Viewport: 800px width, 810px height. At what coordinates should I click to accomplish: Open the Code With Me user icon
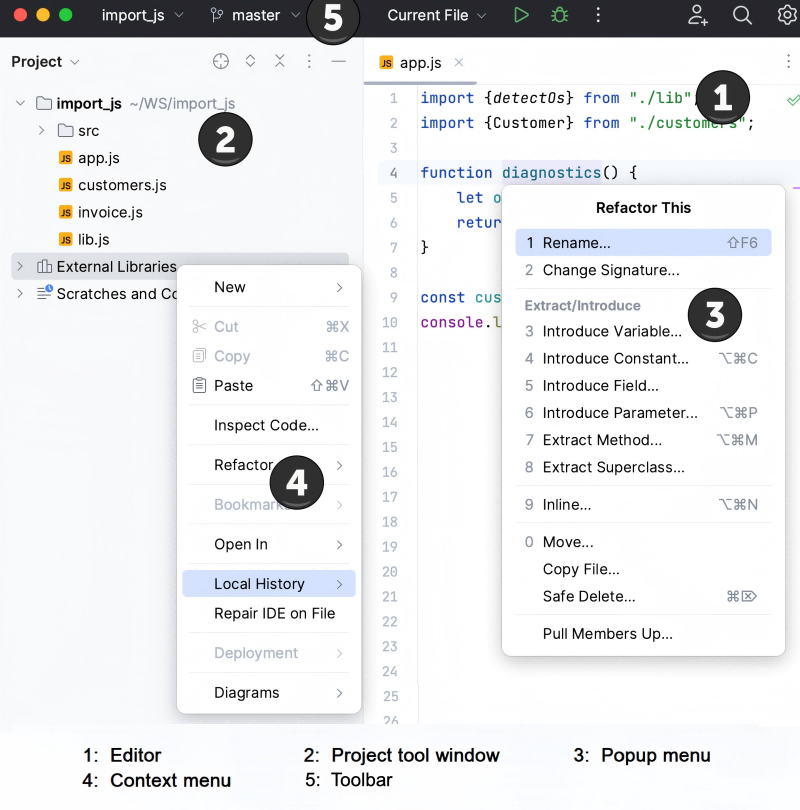pyautogui.click(x=697, y=15)
